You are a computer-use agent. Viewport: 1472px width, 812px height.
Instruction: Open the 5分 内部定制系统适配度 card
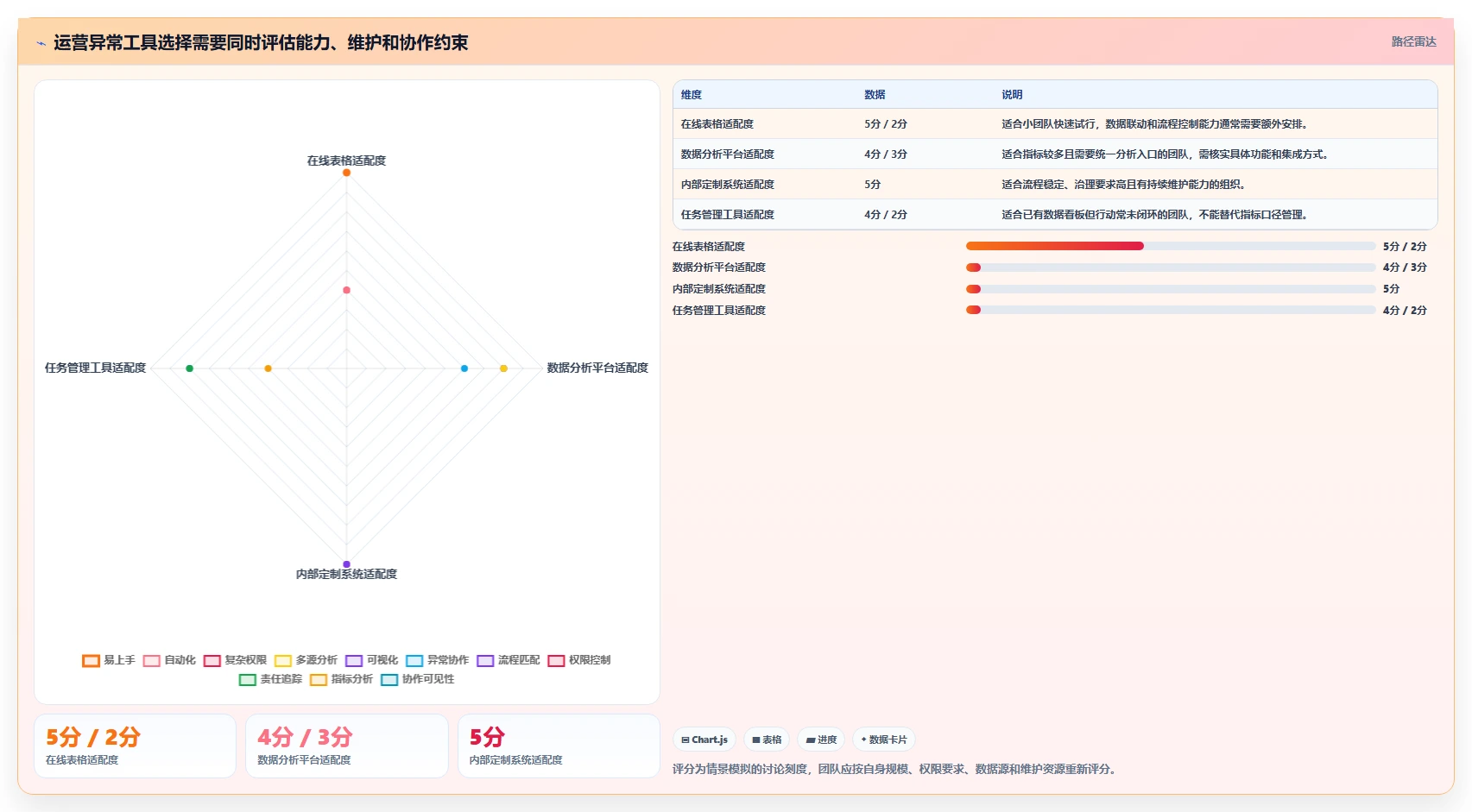559,746
